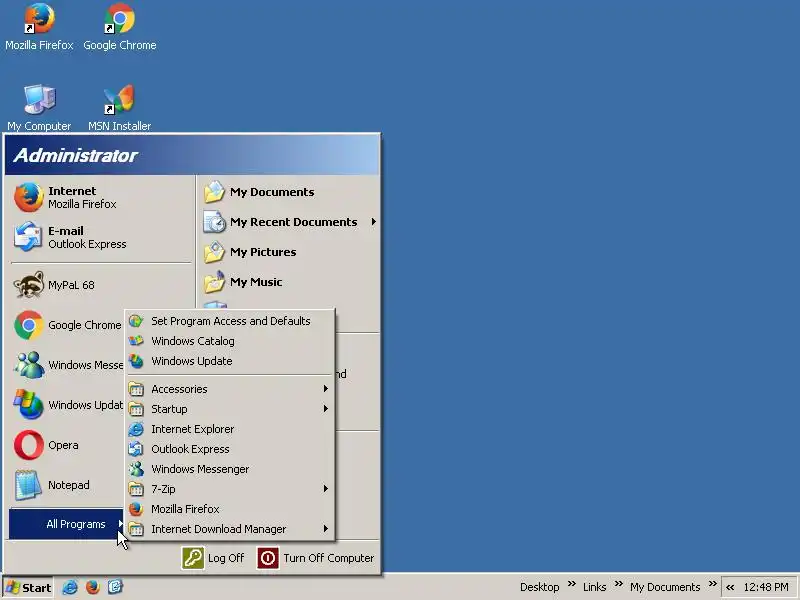Click Mozilla Firefox icon in programs submenu
800x600 pixels.
pos(136,509)
